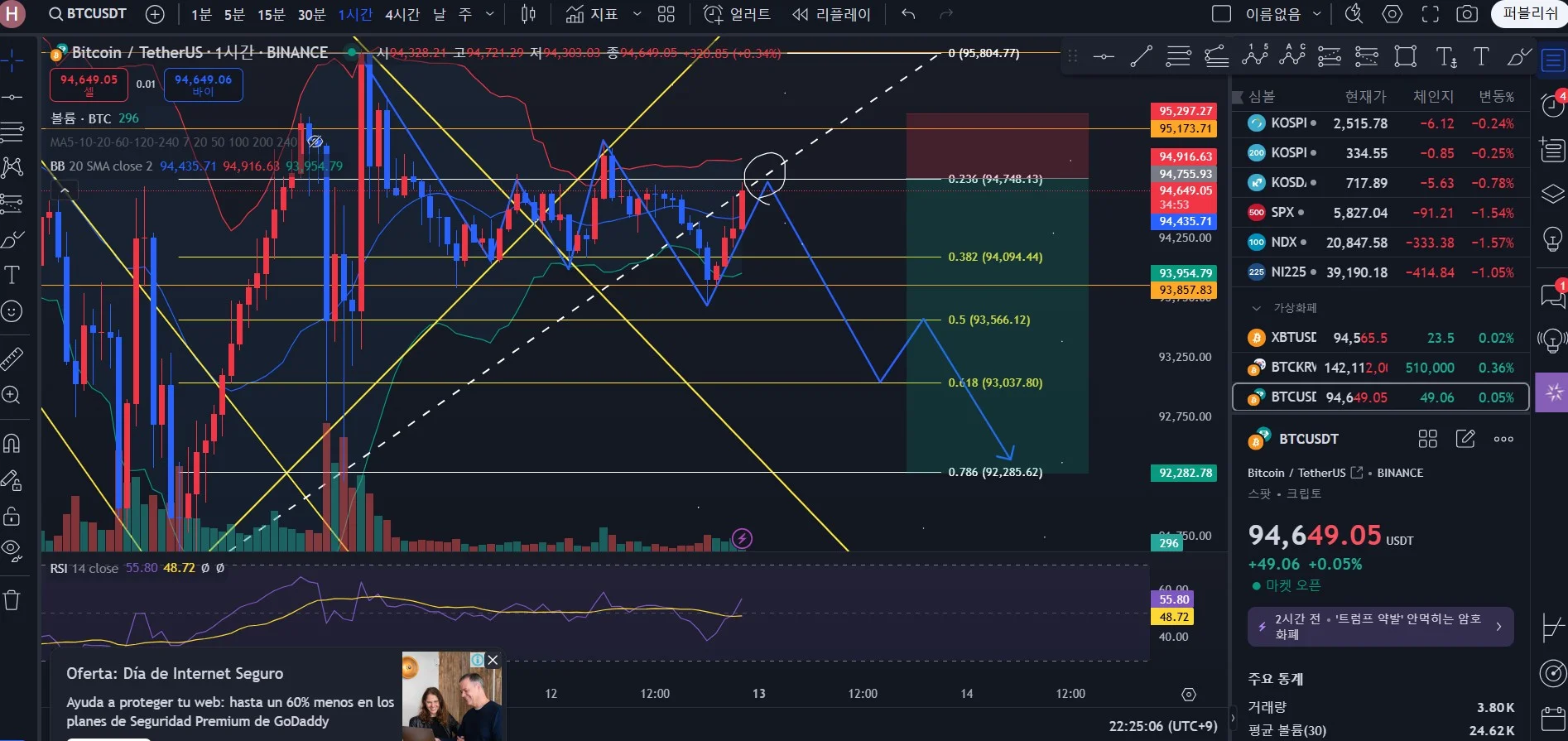The image size is (1568, 741).
Task: Select the ruler measure tool
Action: pyautogui.click(x=12, y=358)
